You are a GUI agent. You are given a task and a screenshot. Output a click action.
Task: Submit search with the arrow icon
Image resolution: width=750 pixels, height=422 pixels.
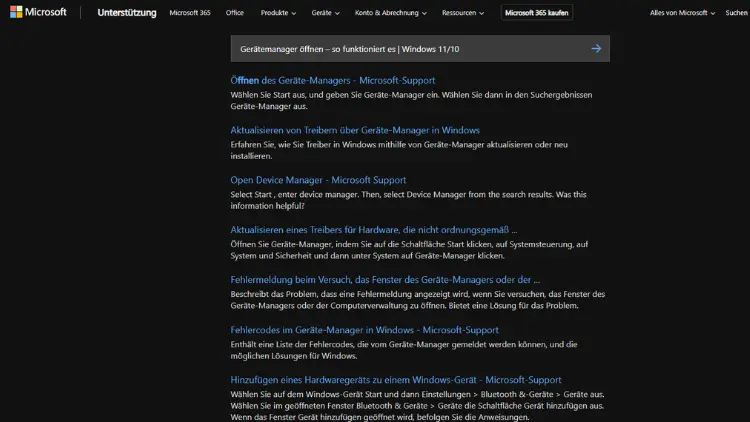596,48
